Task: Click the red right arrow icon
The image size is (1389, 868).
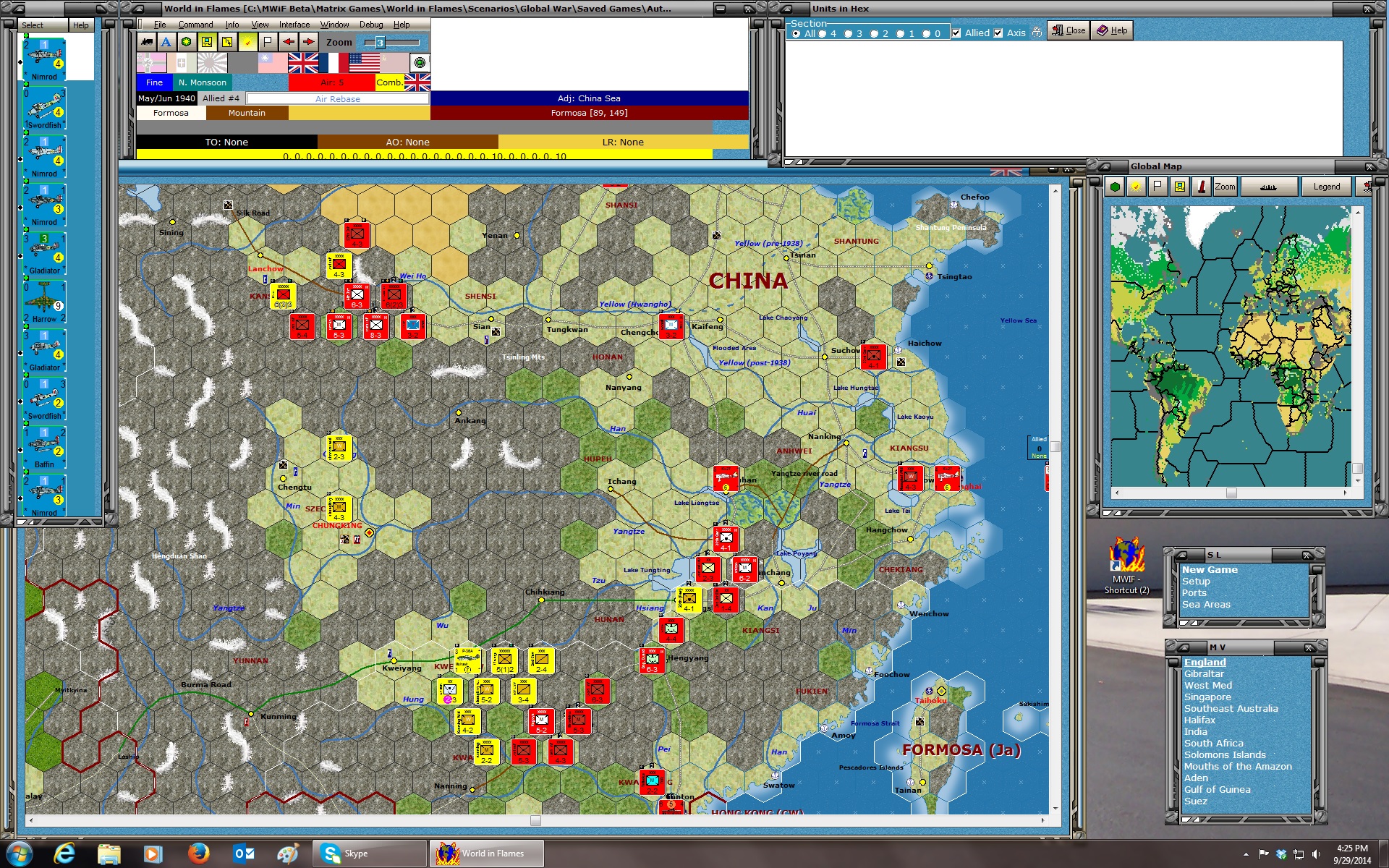Action: pos(308,42)
